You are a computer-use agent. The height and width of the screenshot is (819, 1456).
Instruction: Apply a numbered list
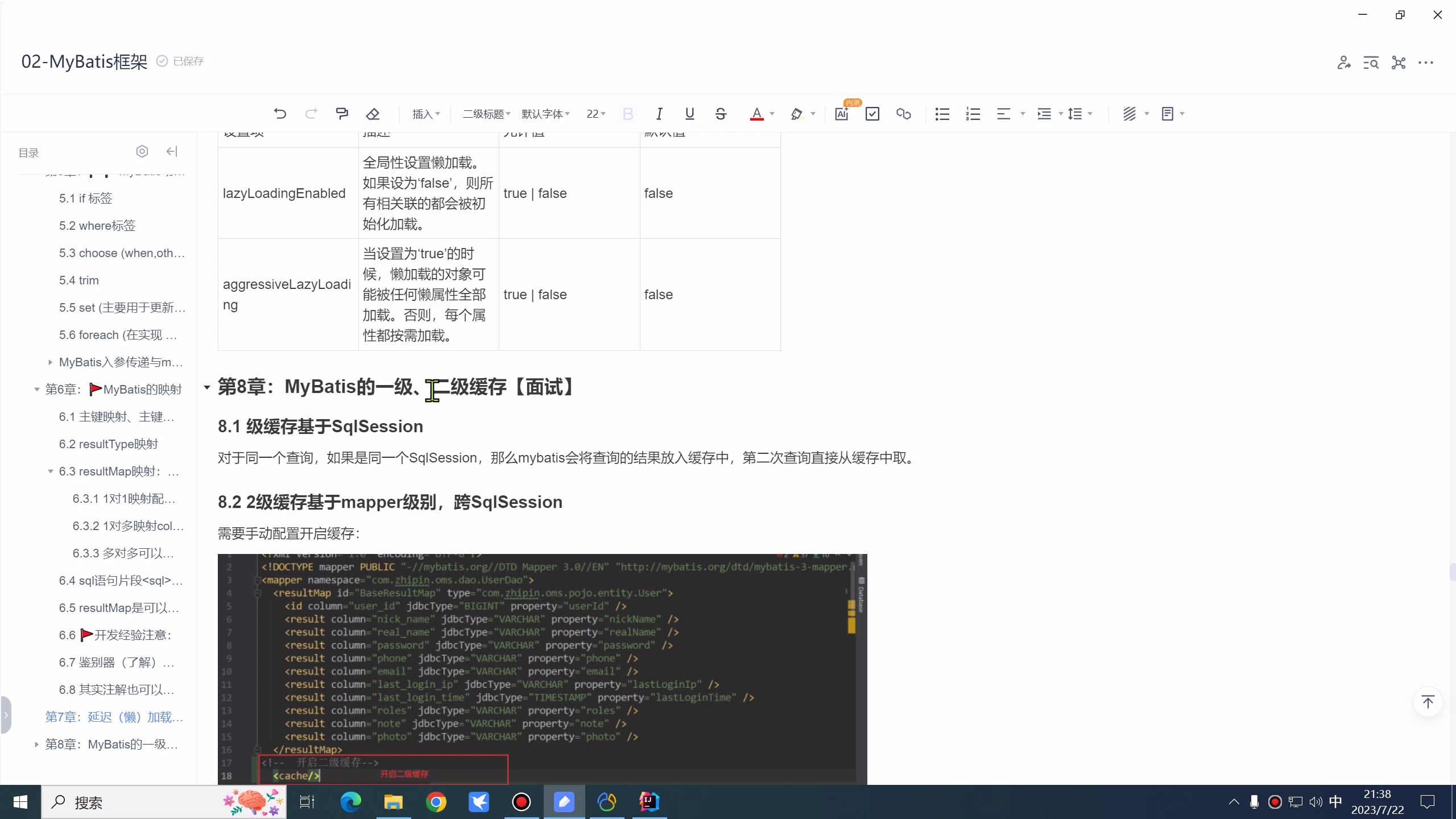(972, 114)
